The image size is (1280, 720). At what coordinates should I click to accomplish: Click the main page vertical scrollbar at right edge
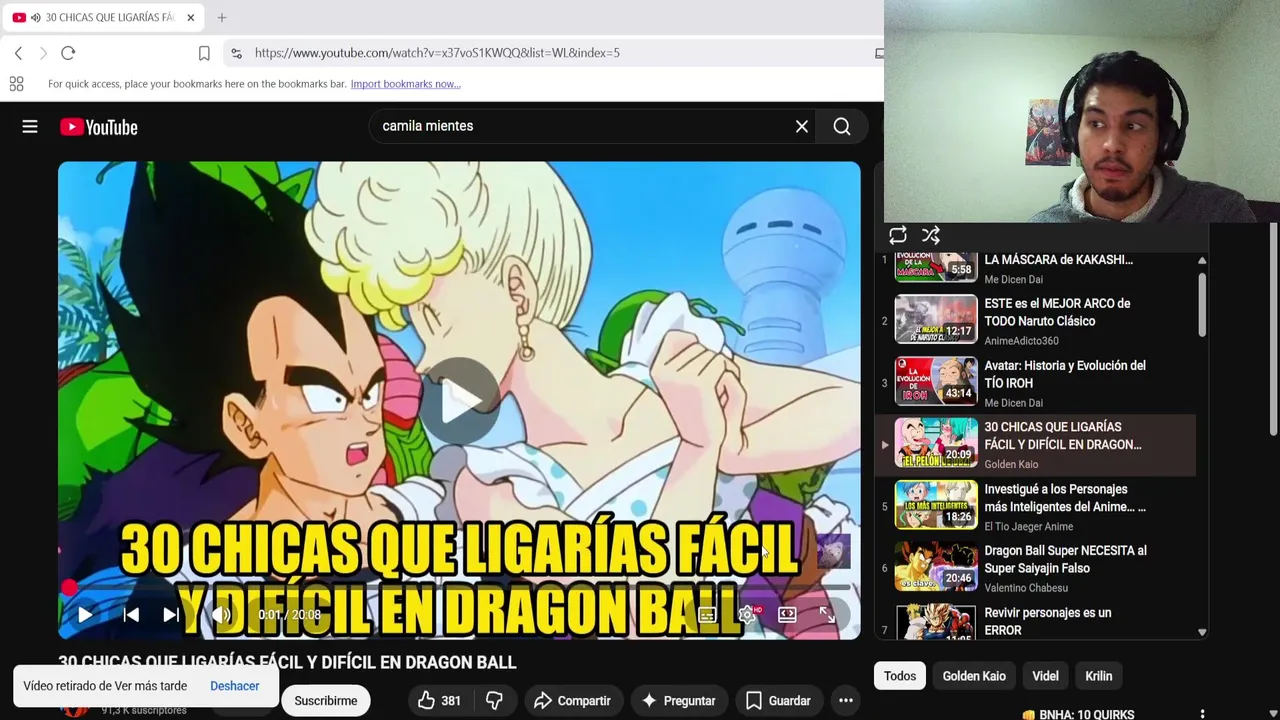[x=1273, y=330]
